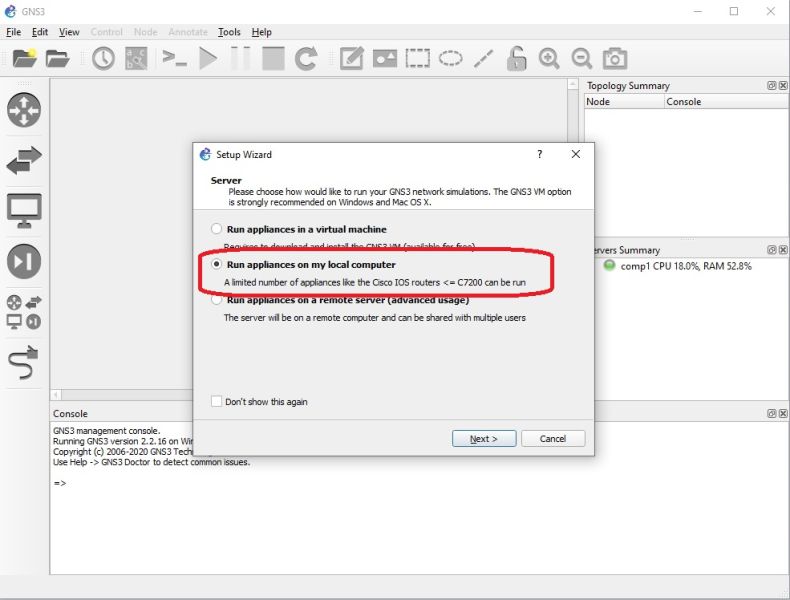
Task: Float the Topology Summary panel
Action: click(771, 86)
